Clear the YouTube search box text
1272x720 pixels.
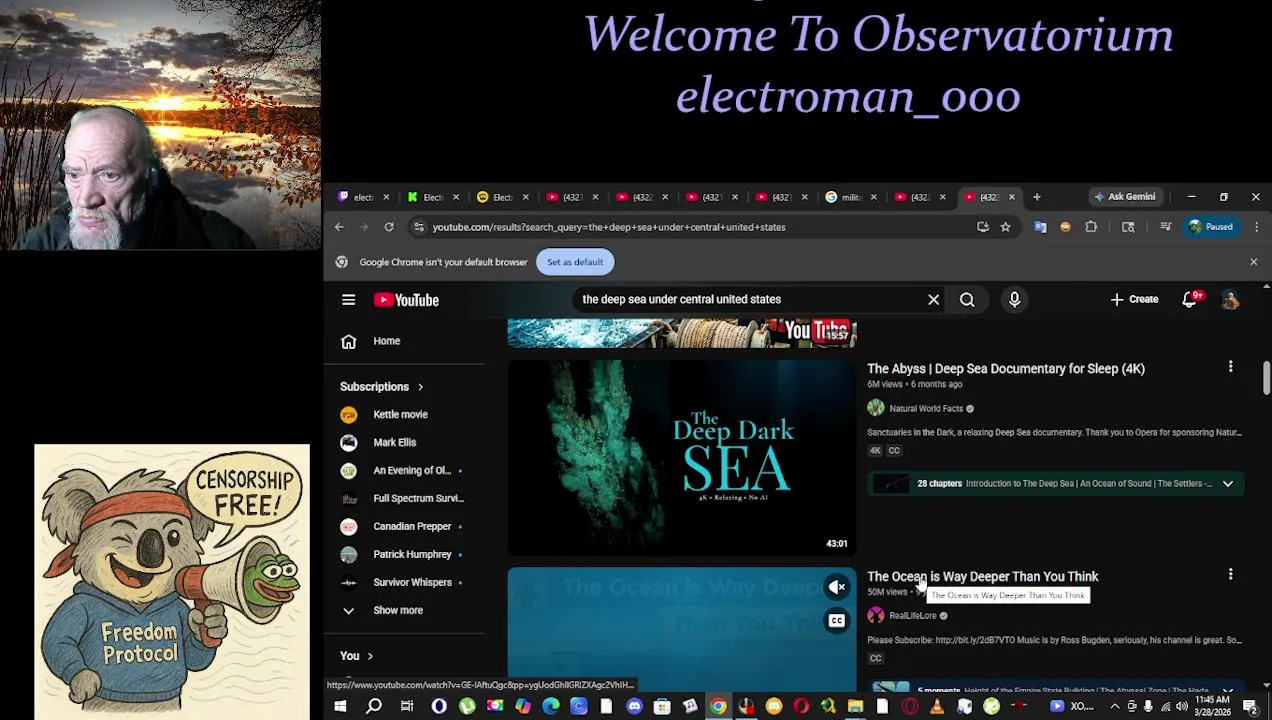pyautogui.click(x=933, y=300)
